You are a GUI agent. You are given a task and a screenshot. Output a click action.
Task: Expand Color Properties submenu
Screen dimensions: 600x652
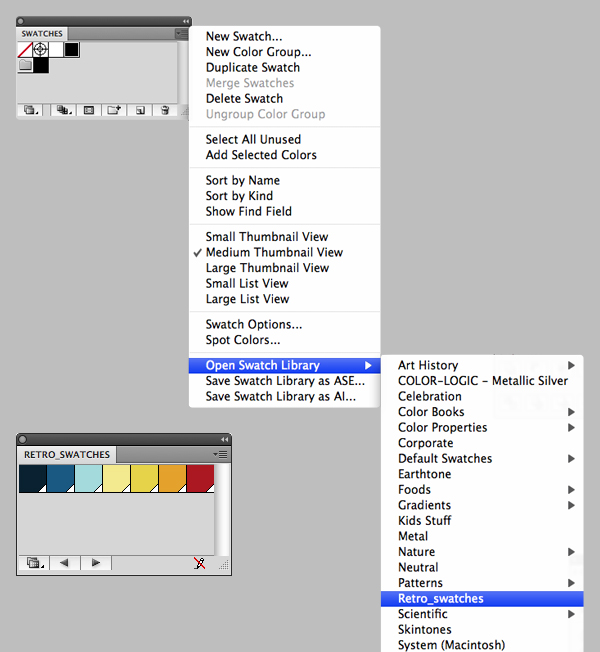pos(482,427)
